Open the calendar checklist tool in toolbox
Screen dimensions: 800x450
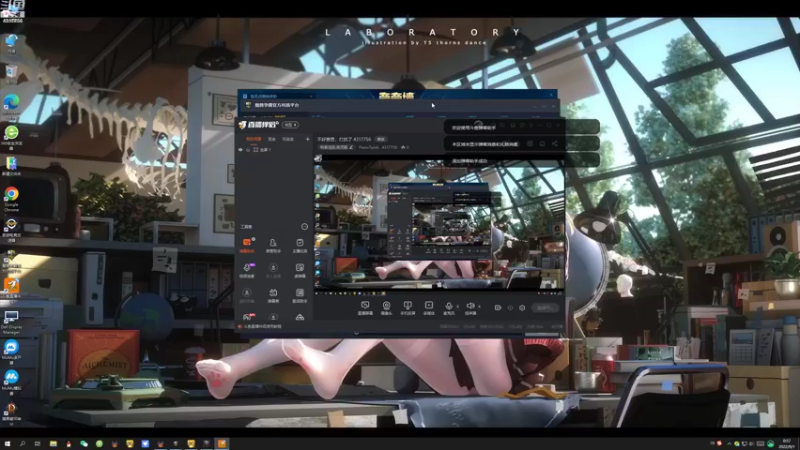pos(299,245)
